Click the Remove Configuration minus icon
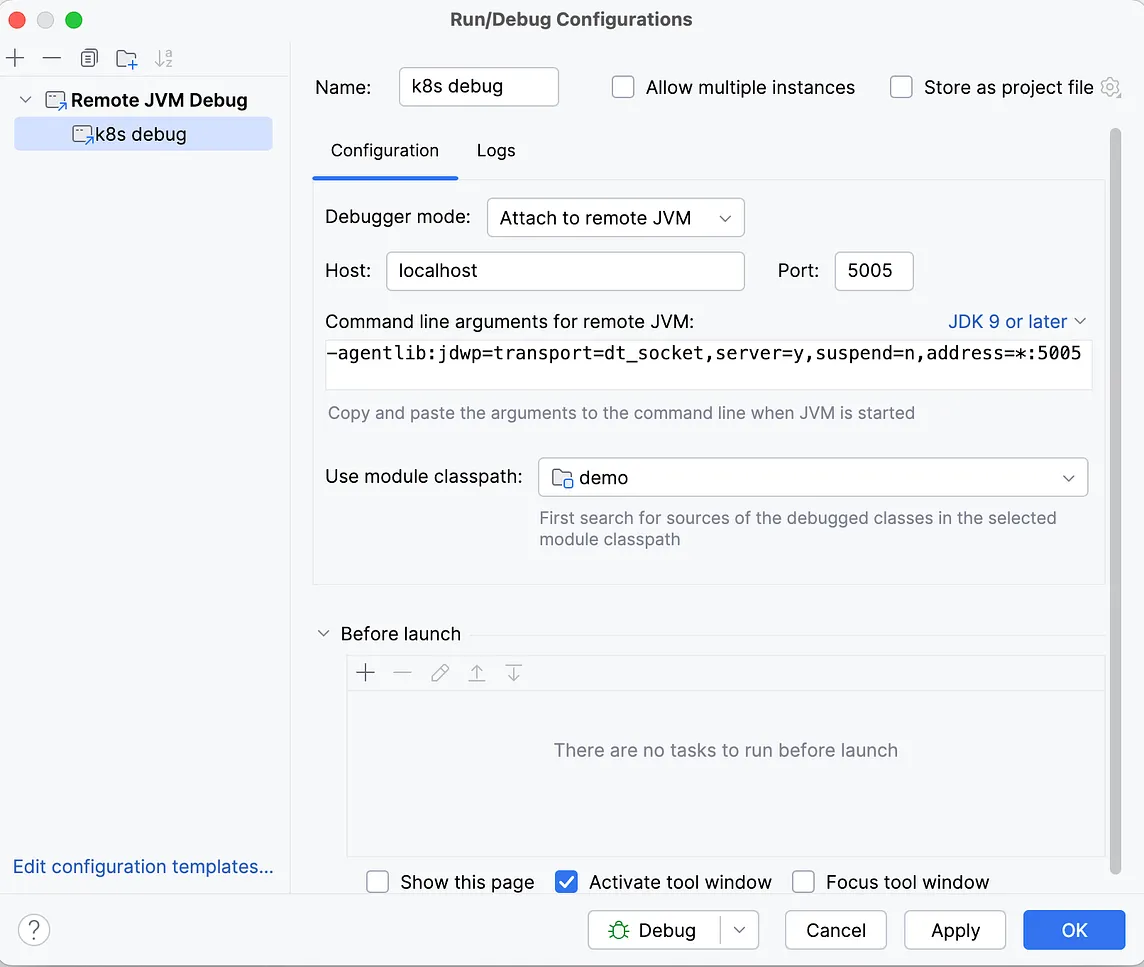This screenshot has height=967, width=1144. [x=52, y=58]
